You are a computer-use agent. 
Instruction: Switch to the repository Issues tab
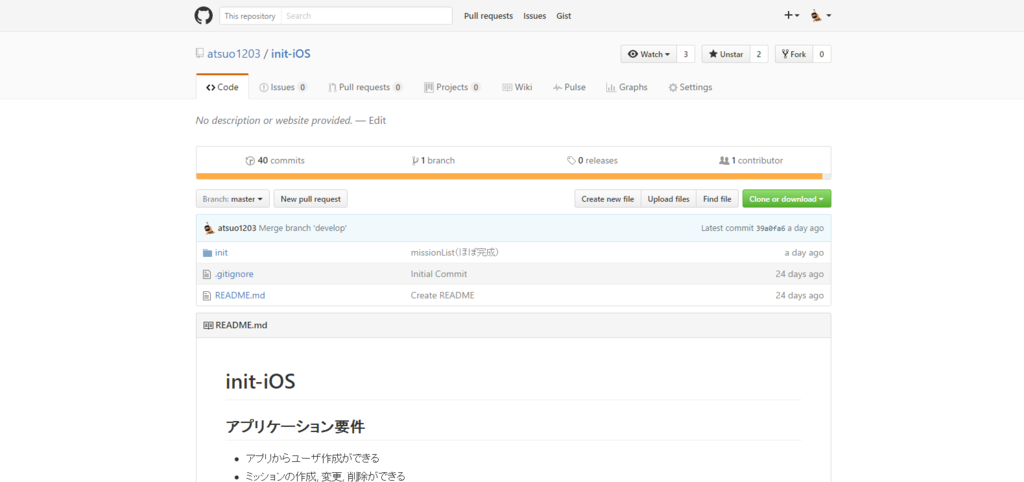(x=283, y=87)
